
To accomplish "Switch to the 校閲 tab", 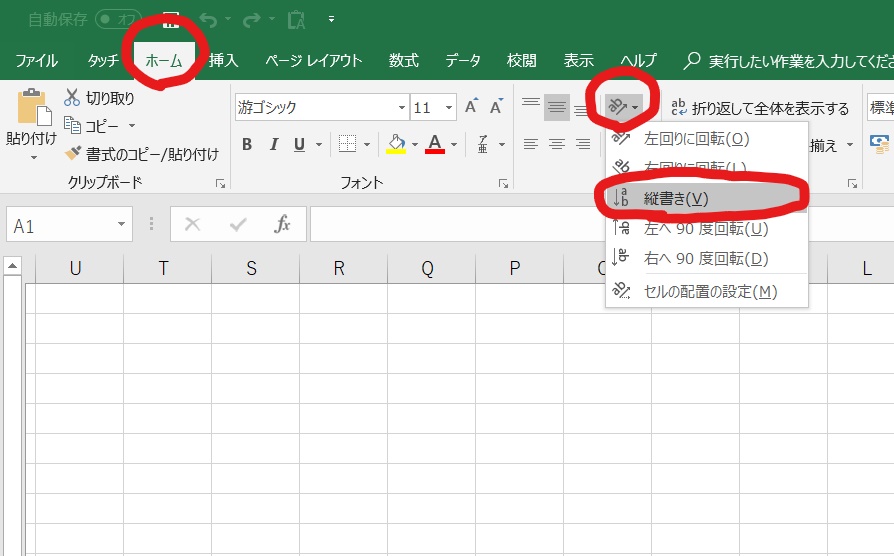I will [x=522, y=60].
